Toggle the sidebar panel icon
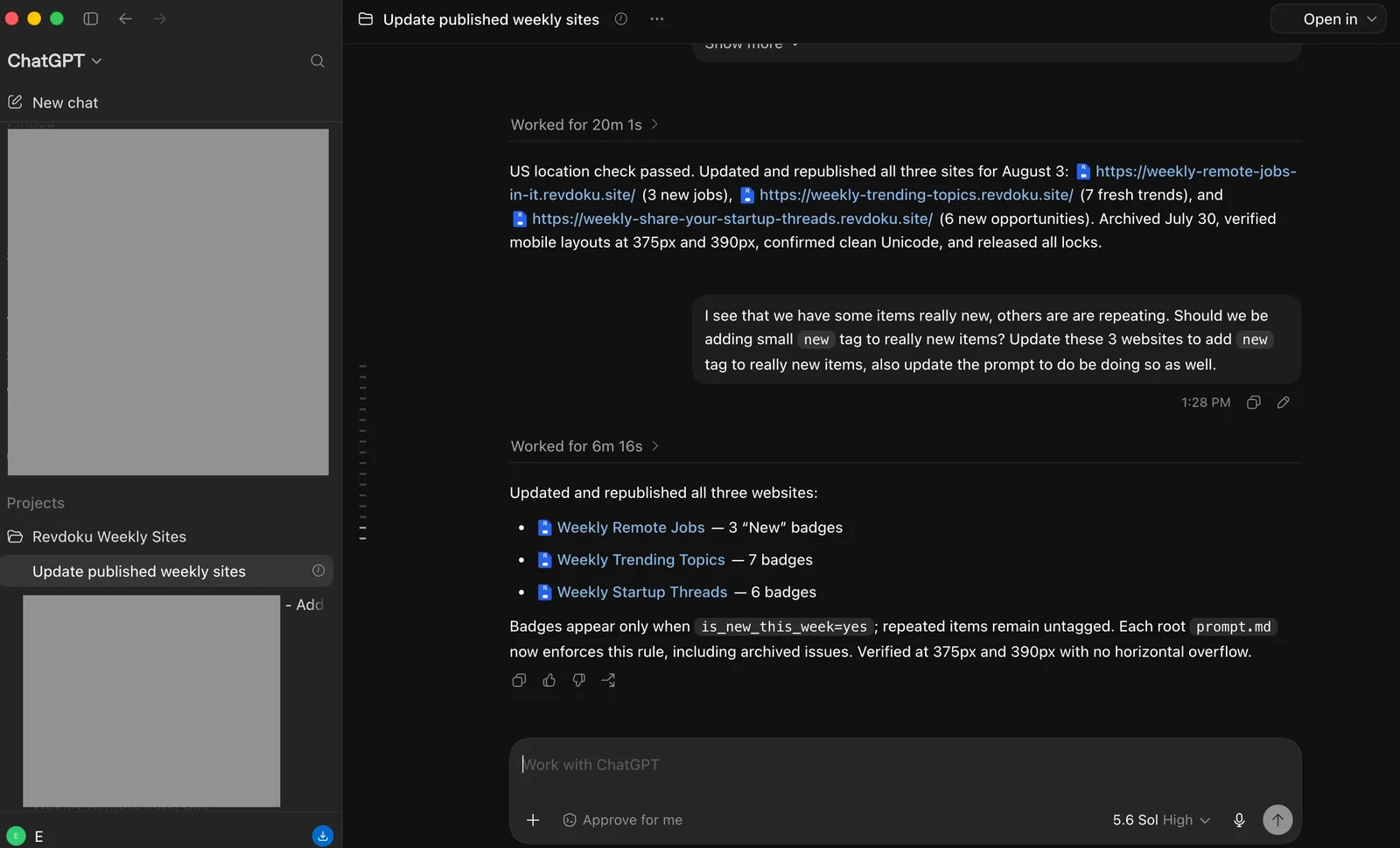 tap(90, 18)
